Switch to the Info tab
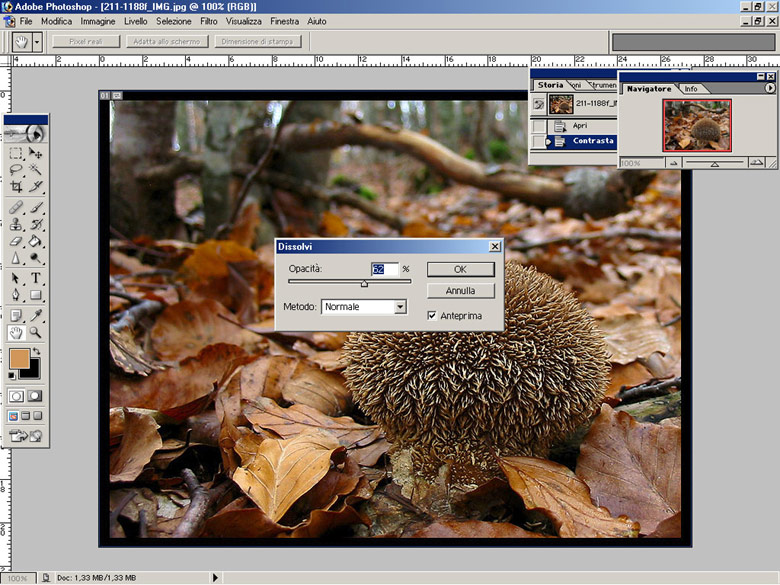This screenshot has height=585, width=780. click(691, 89)
